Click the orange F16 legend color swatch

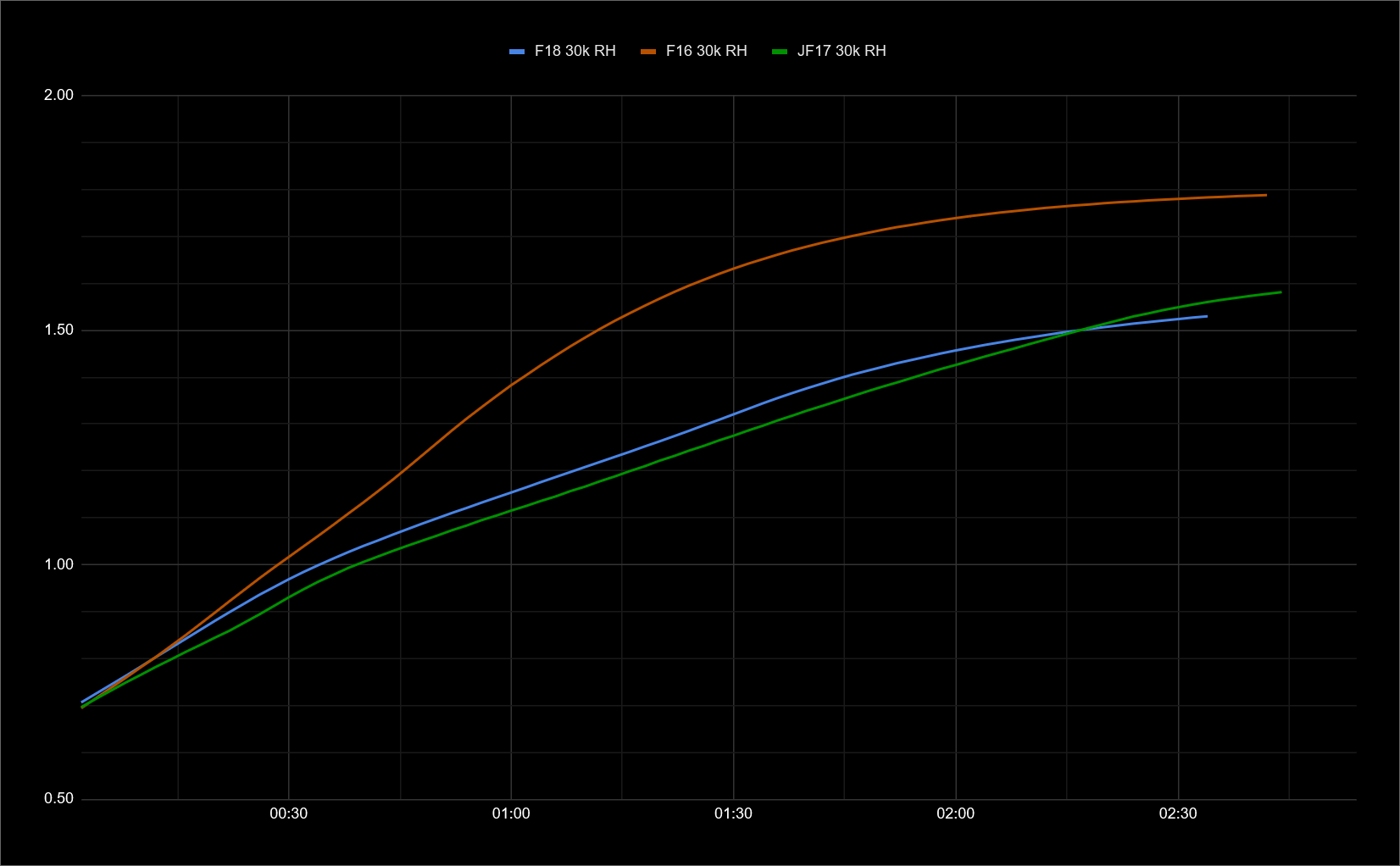[x=648, y=52]
